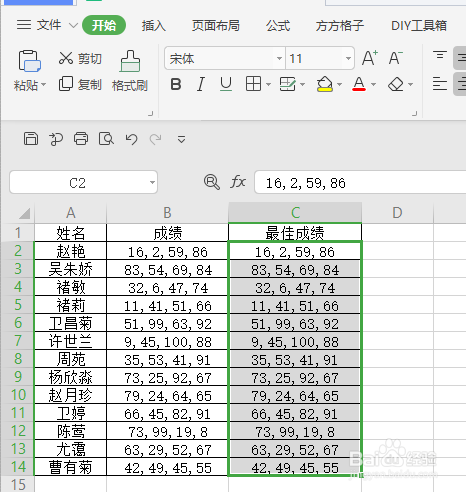Click the magnifier zoom icon by formula bar
The height and width of the screenshot is (492, 466).
pos(212,182)
